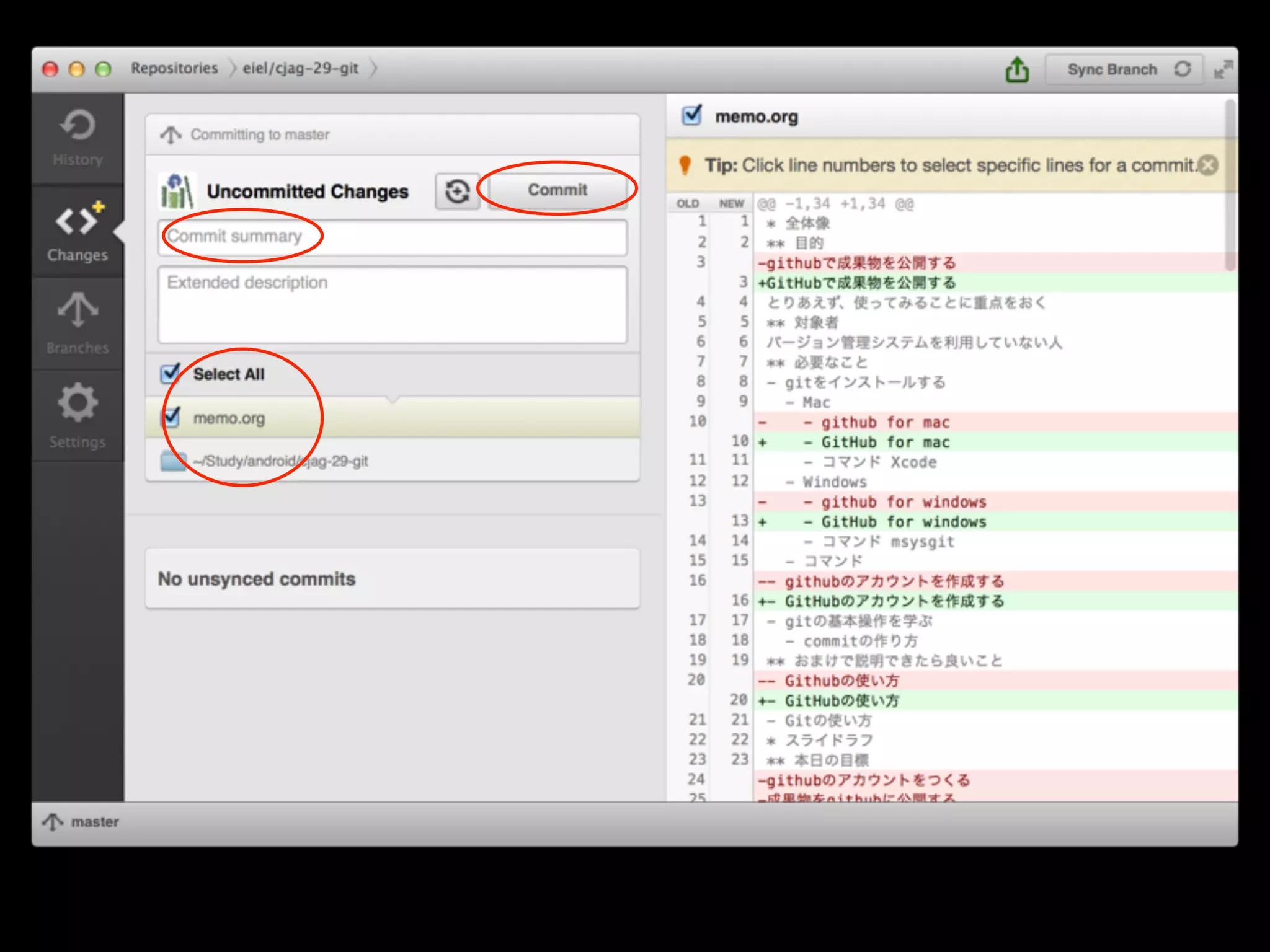1270x952 pixels.
Task: Click the commit sync icon button beside Commit
Action: [457, 191]
